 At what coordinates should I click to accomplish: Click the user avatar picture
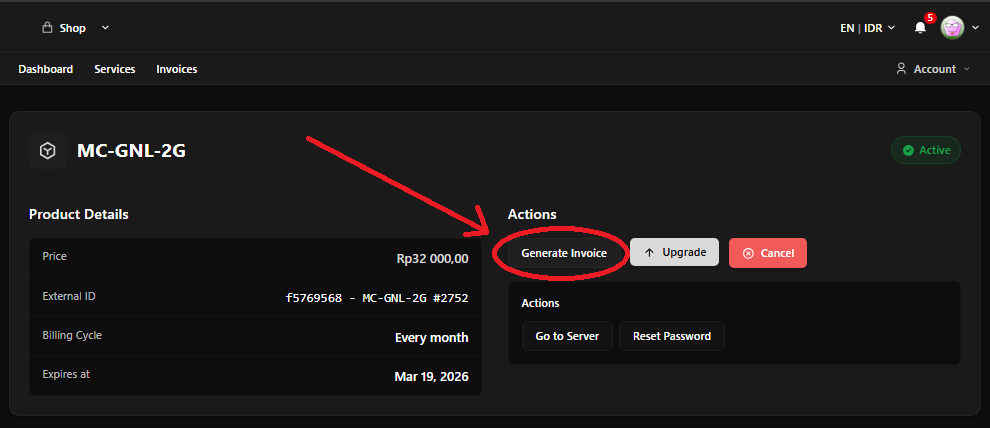[x=952, y=28]
